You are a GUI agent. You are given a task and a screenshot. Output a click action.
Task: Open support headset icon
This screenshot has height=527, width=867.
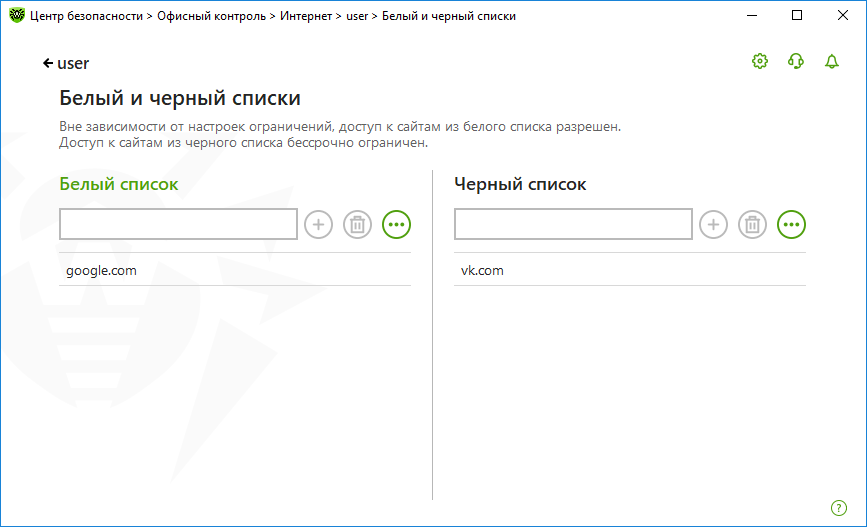click(x=796, y=61)
